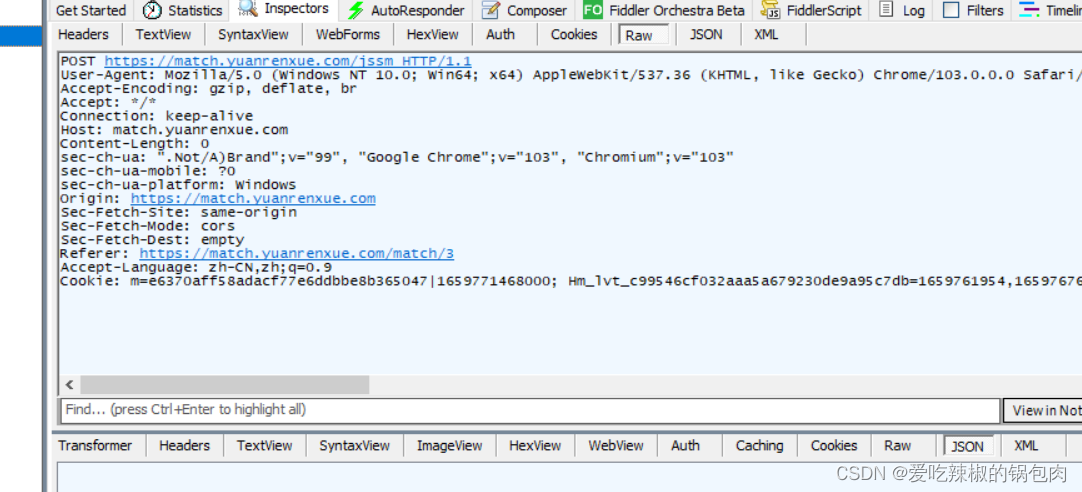The width and height of the screenshot is (1082, 492).
Task: Click the sec-ch-ua-platform: Windows line
Action: point(178,185)
